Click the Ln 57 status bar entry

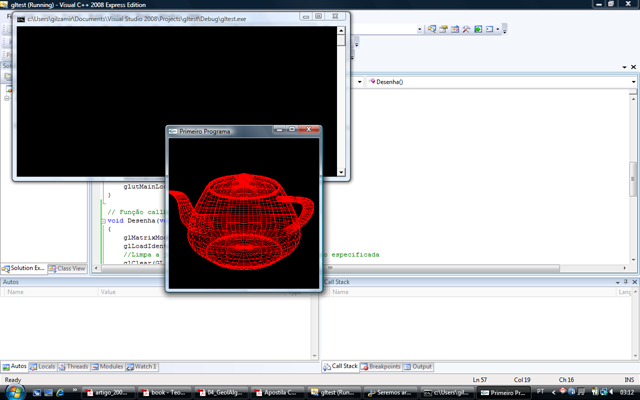pyautogui.click(x=480, y=380)
